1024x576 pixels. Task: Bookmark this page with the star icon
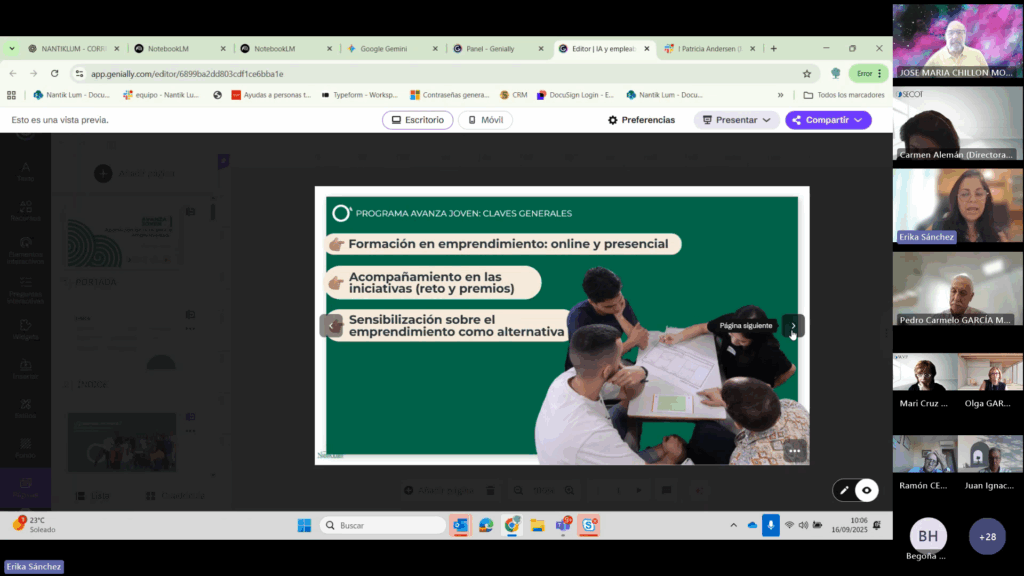coord(807,73)
